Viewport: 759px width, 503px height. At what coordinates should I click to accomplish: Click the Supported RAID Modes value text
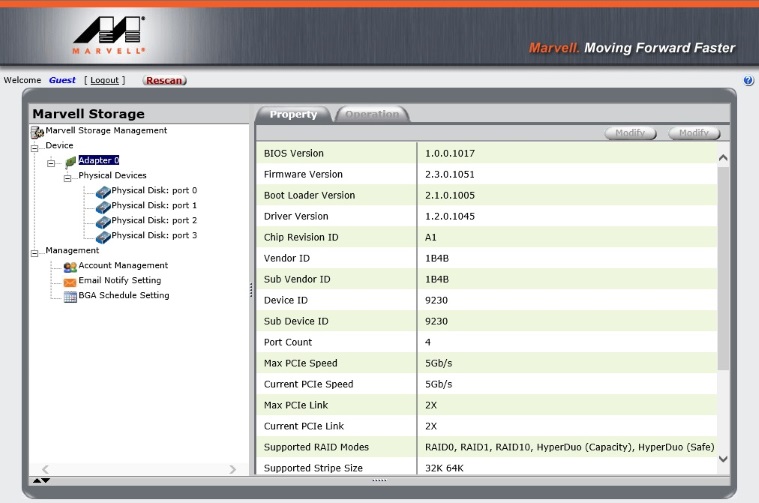click(569, 447)
